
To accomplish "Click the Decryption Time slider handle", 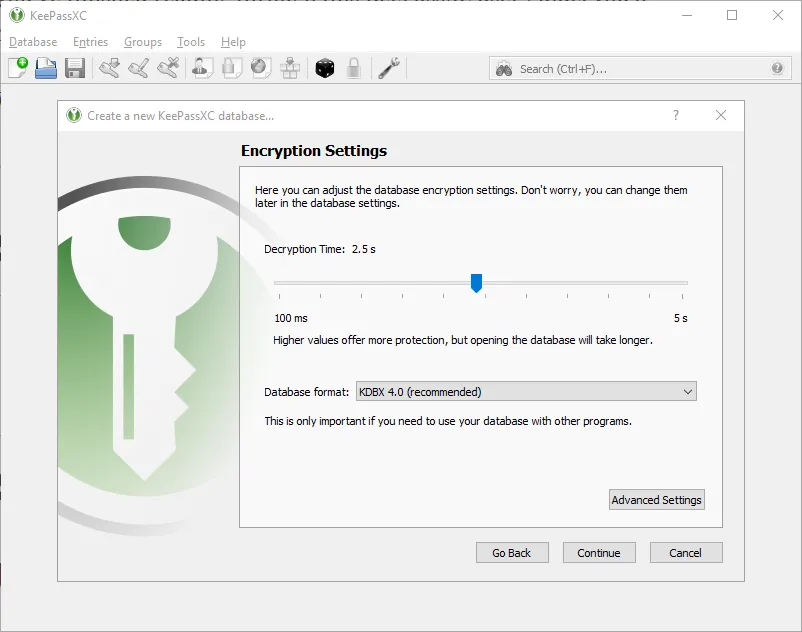I will (476, 283).
